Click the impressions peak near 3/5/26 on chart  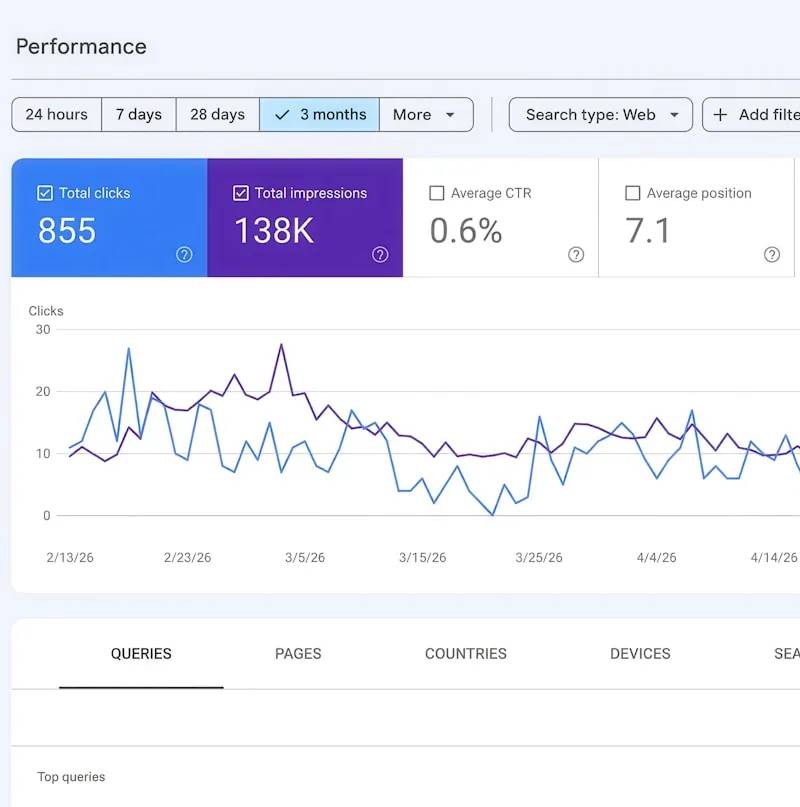[x=281, y=345]
